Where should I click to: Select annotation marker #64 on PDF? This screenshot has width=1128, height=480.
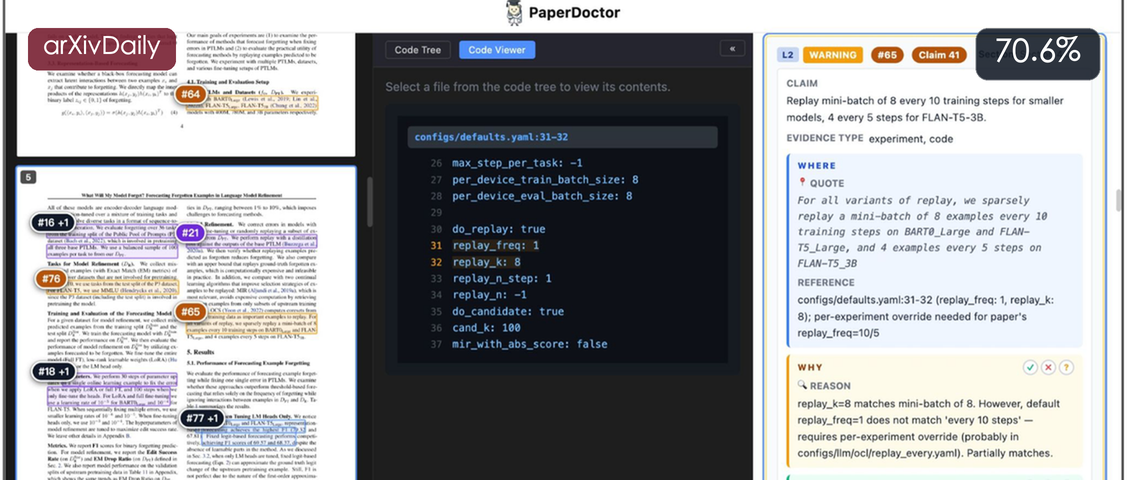[191, 94]
